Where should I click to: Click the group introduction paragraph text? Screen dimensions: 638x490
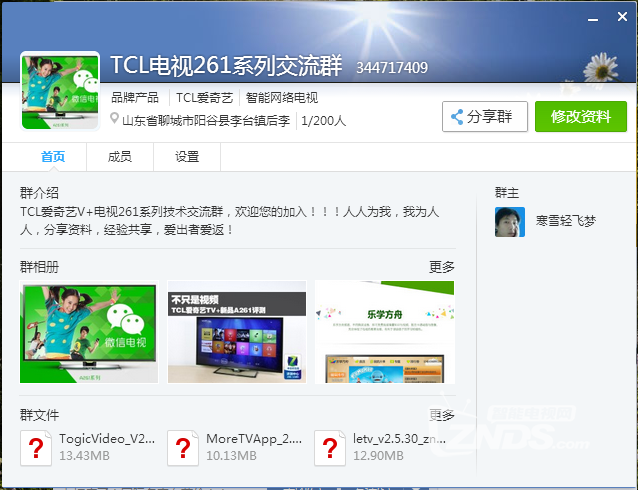click(229, 221)
